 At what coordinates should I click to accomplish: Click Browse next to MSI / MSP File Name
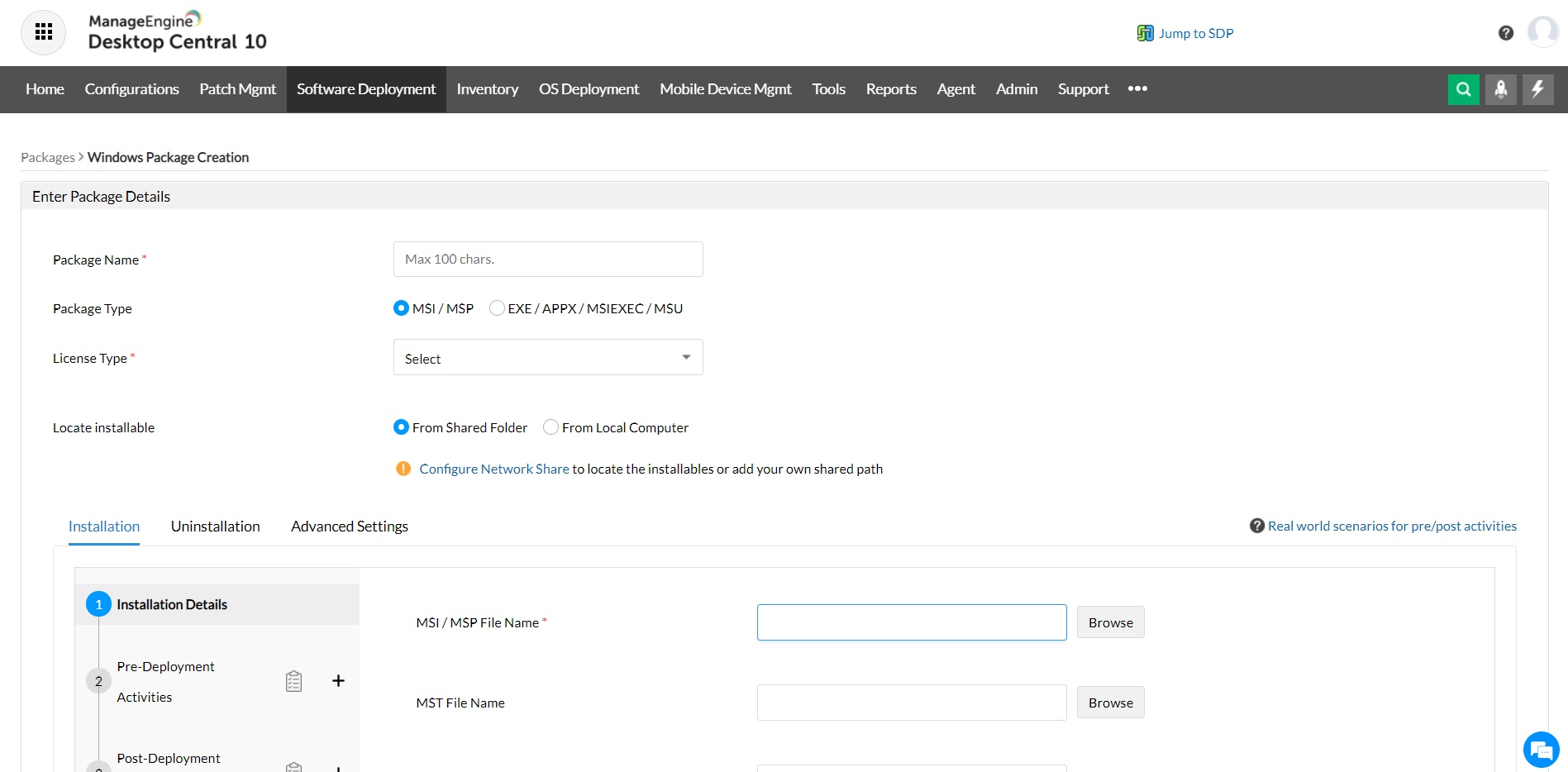[1110, 622]
